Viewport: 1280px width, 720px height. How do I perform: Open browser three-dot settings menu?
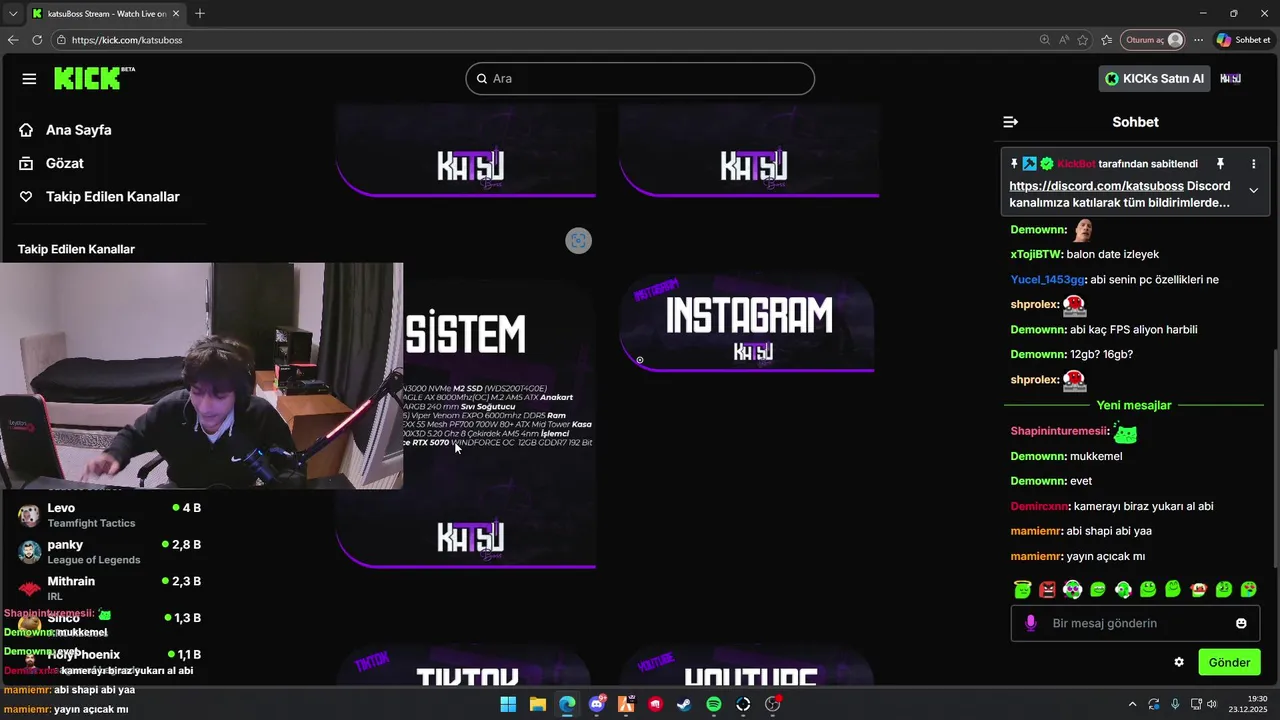[1198, 40]
